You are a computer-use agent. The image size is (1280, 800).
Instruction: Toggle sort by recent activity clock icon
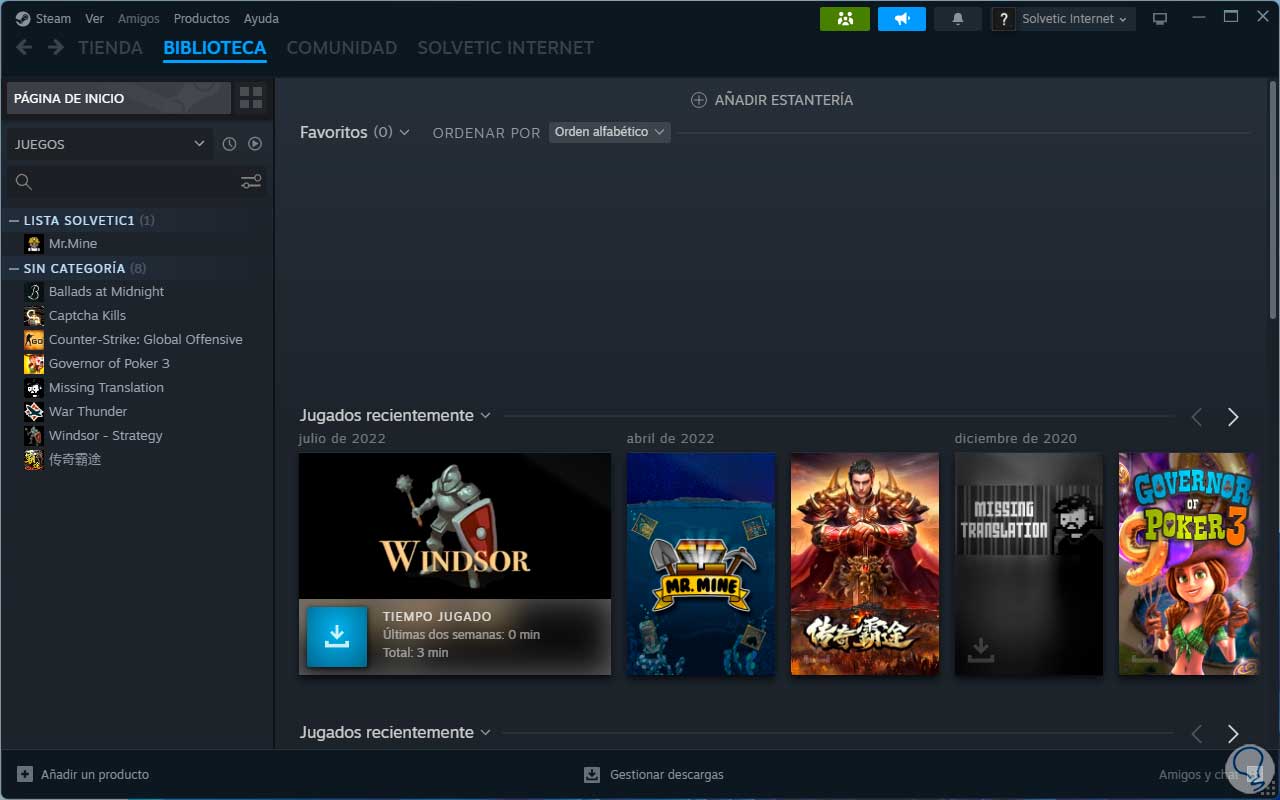(229, 144)
